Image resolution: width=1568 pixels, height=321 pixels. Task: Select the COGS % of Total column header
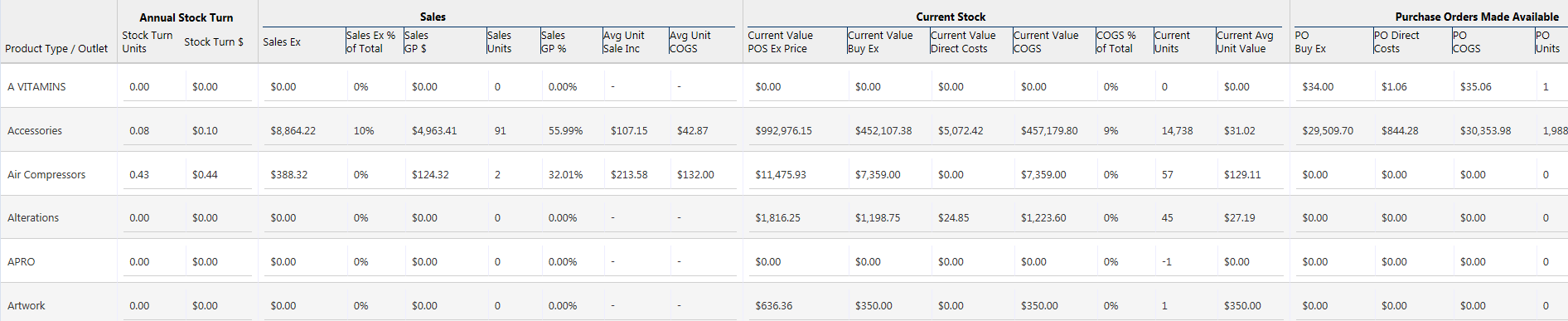1116,42
